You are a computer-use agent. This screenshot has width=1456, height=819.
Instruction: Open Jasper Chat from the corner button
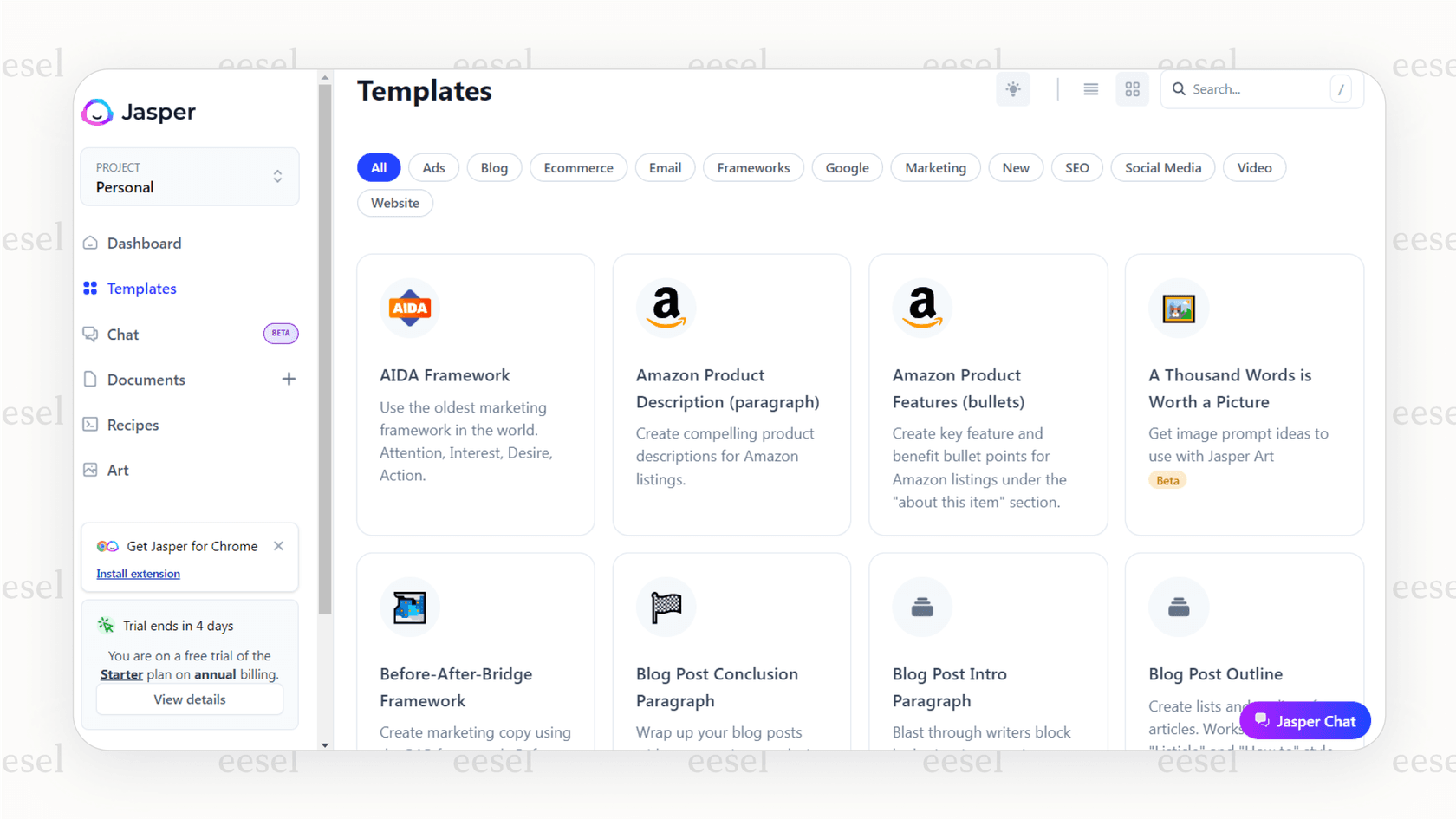1304,720
